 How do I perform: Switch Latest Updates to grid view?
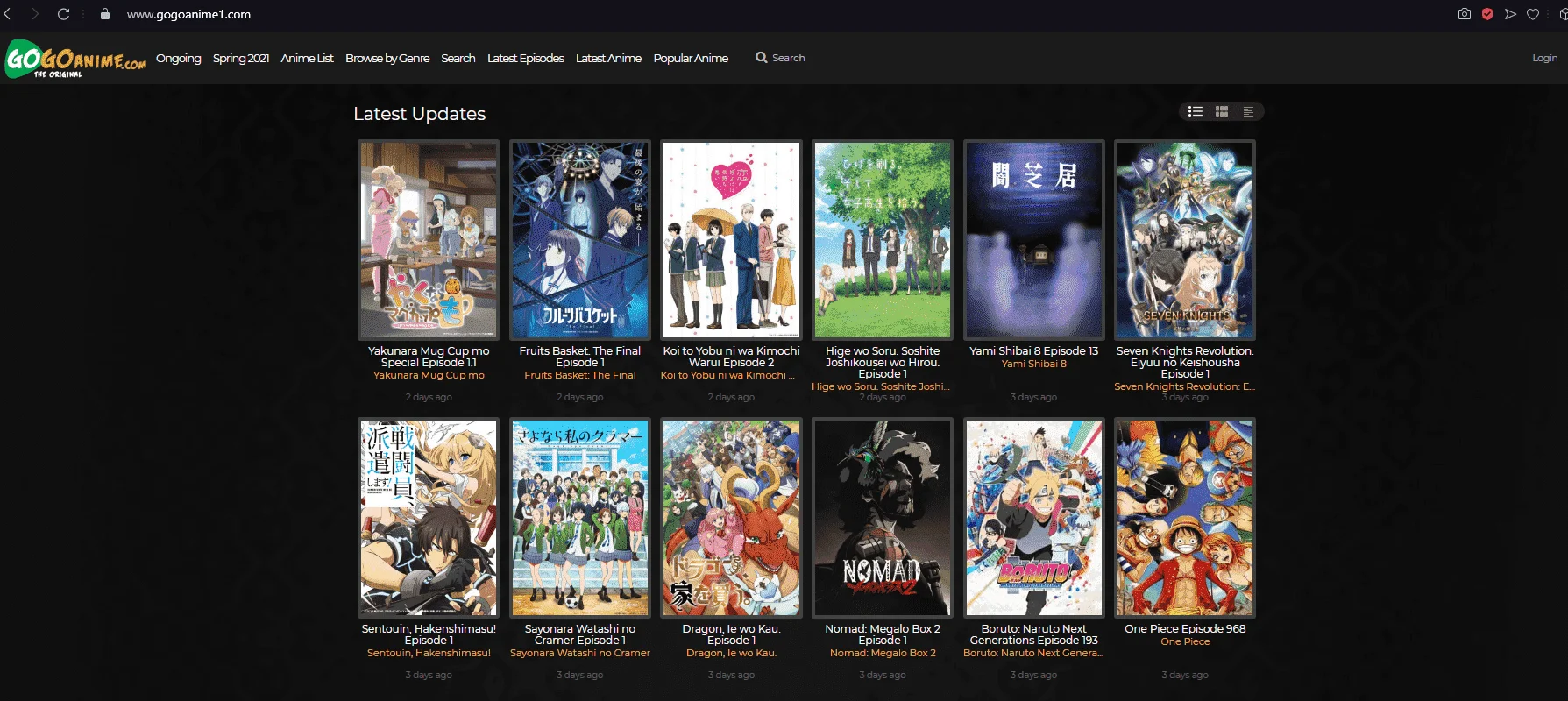(x=1222, y=111)
